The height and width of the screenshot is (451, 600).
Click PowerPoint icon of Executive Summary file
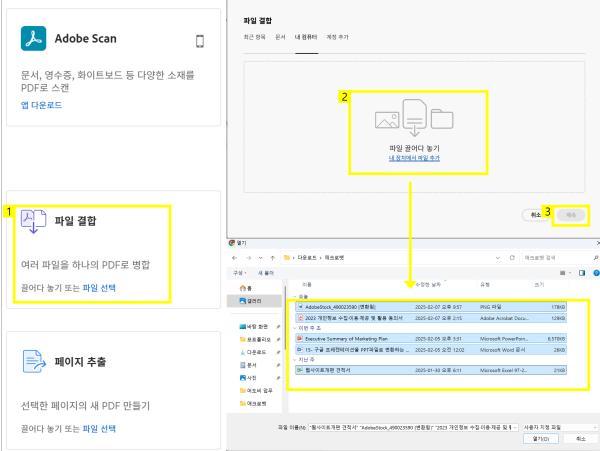(x=300, y=339)
